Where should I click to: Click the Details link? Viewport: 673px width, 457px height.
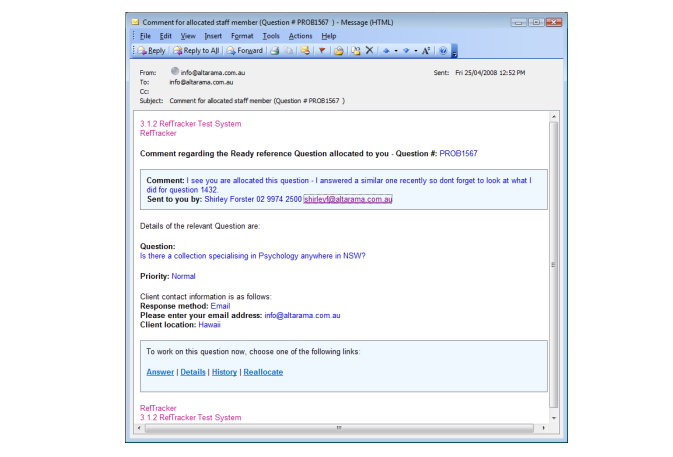pos(193,372)
